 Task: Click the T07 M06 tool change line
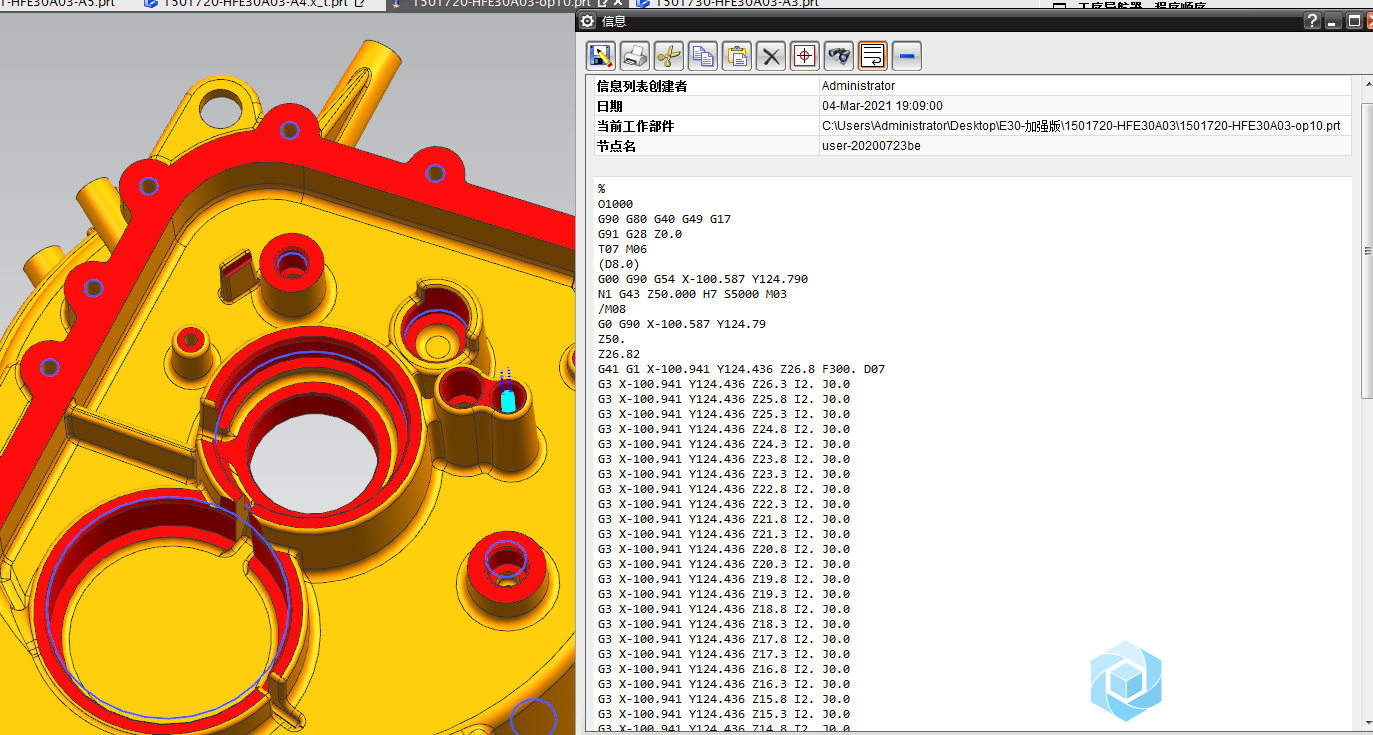click(622, 249)
